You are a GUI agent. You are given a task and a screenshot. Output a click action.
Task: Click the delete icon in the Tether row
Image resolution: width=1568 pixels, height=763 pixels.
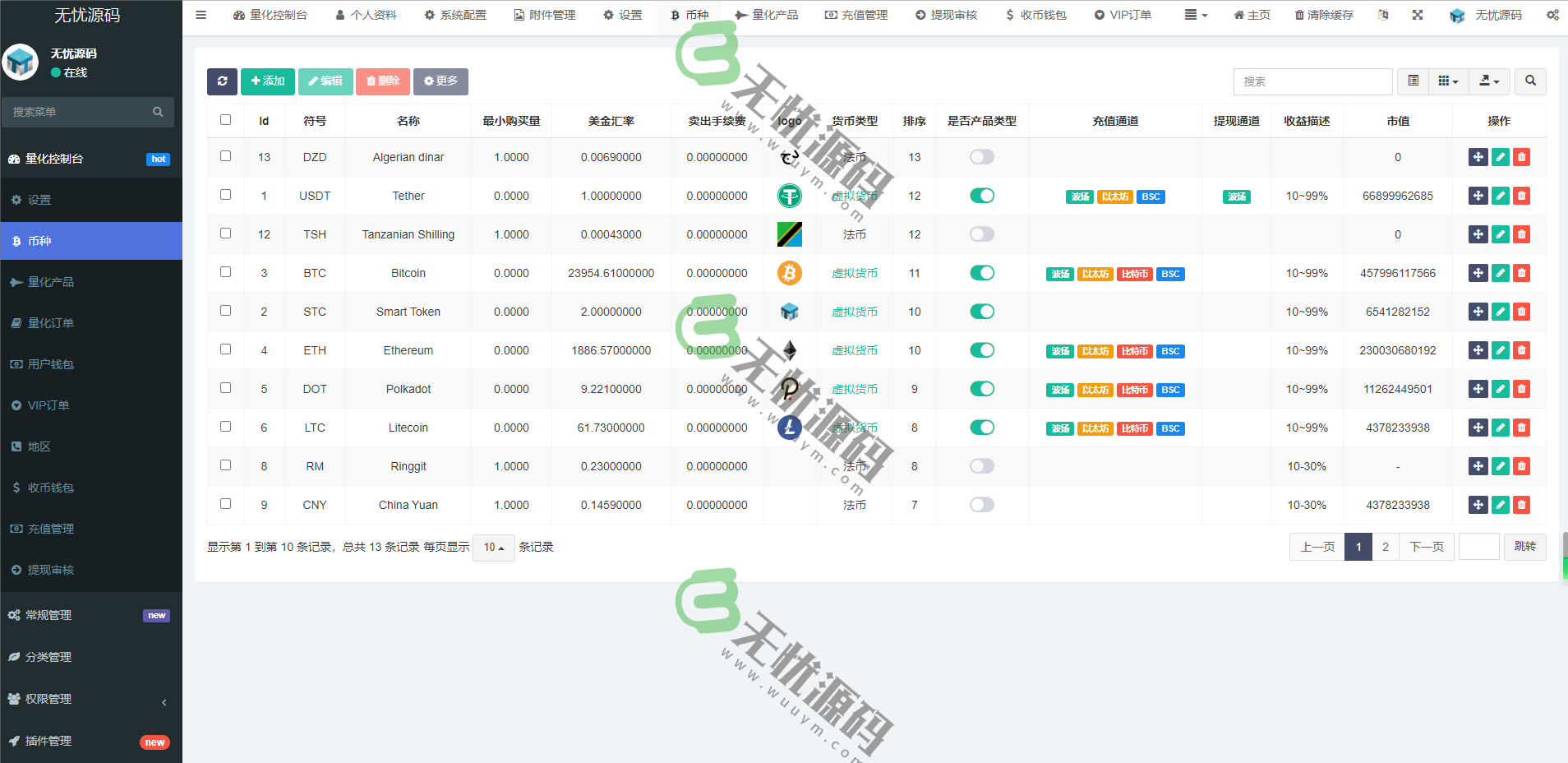(1523, 196)
